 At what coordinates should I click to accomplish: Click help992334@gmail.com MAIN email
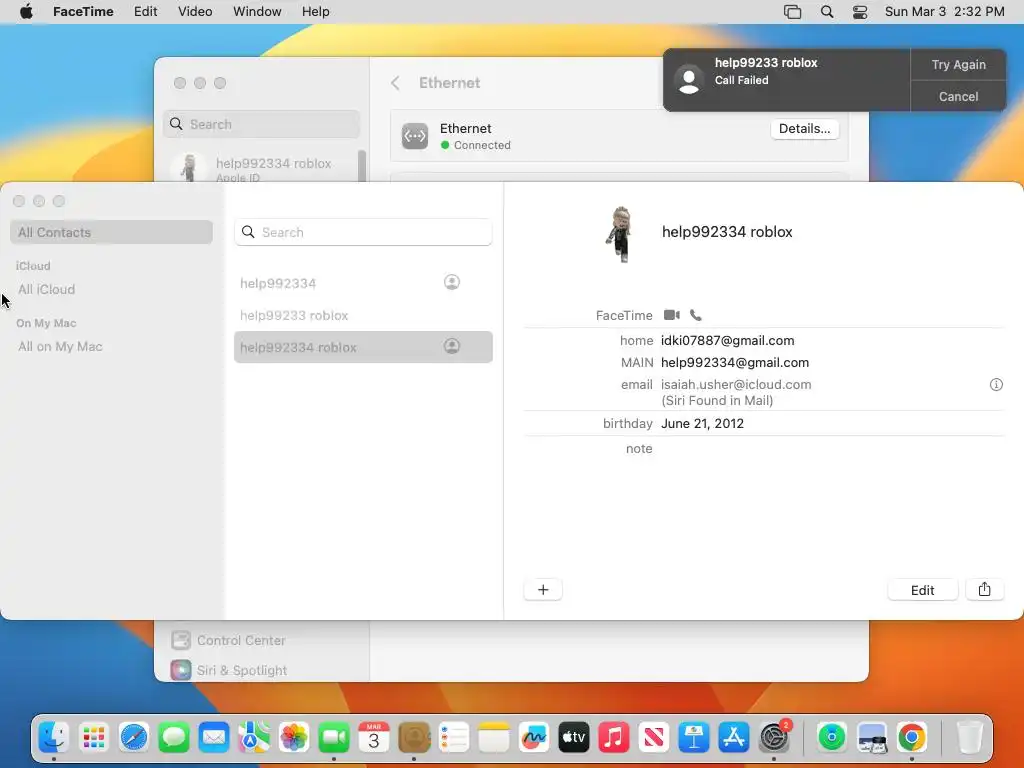[735, 362]
